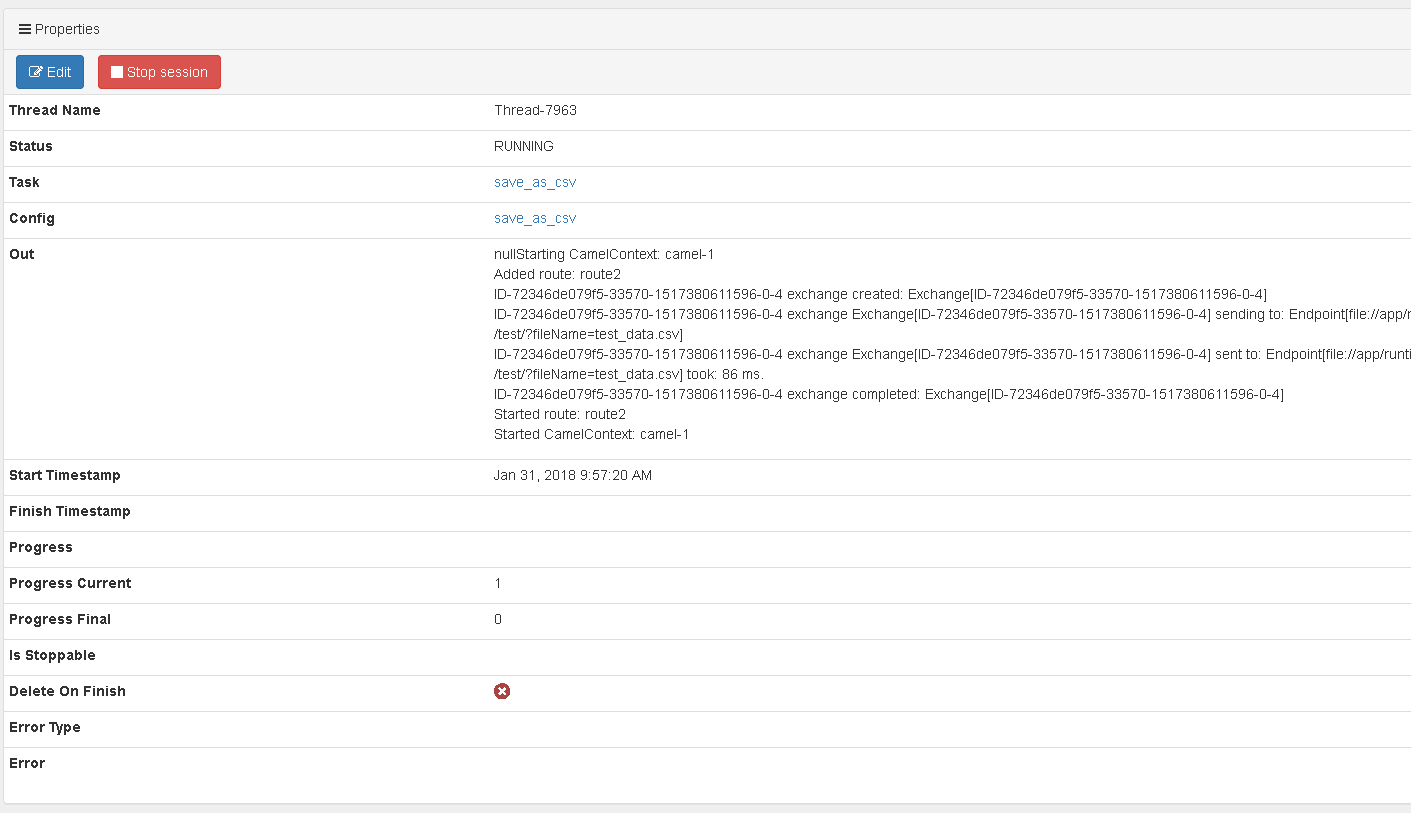The image size is (1411, 813).
Task: Click the 'exchange created' log line
Action: (x=881, y=294)
